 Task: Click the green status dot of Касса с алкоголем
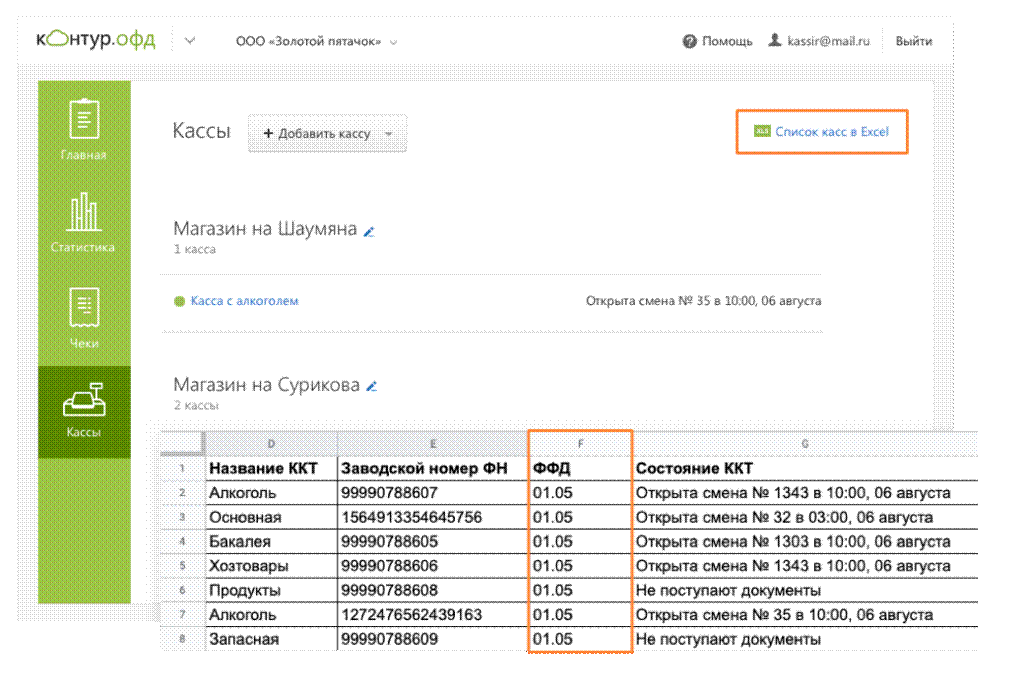point(179,301)
